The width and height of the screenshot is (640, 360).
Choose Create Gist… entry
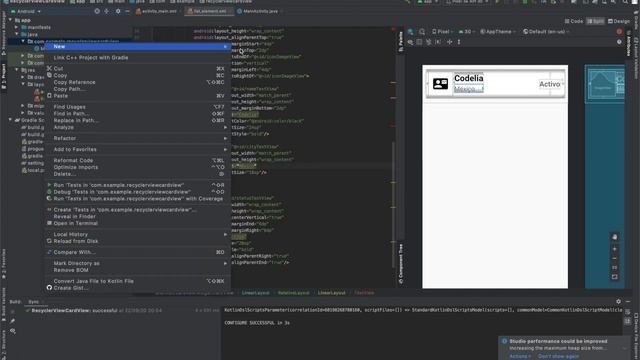tap(138, 288)
